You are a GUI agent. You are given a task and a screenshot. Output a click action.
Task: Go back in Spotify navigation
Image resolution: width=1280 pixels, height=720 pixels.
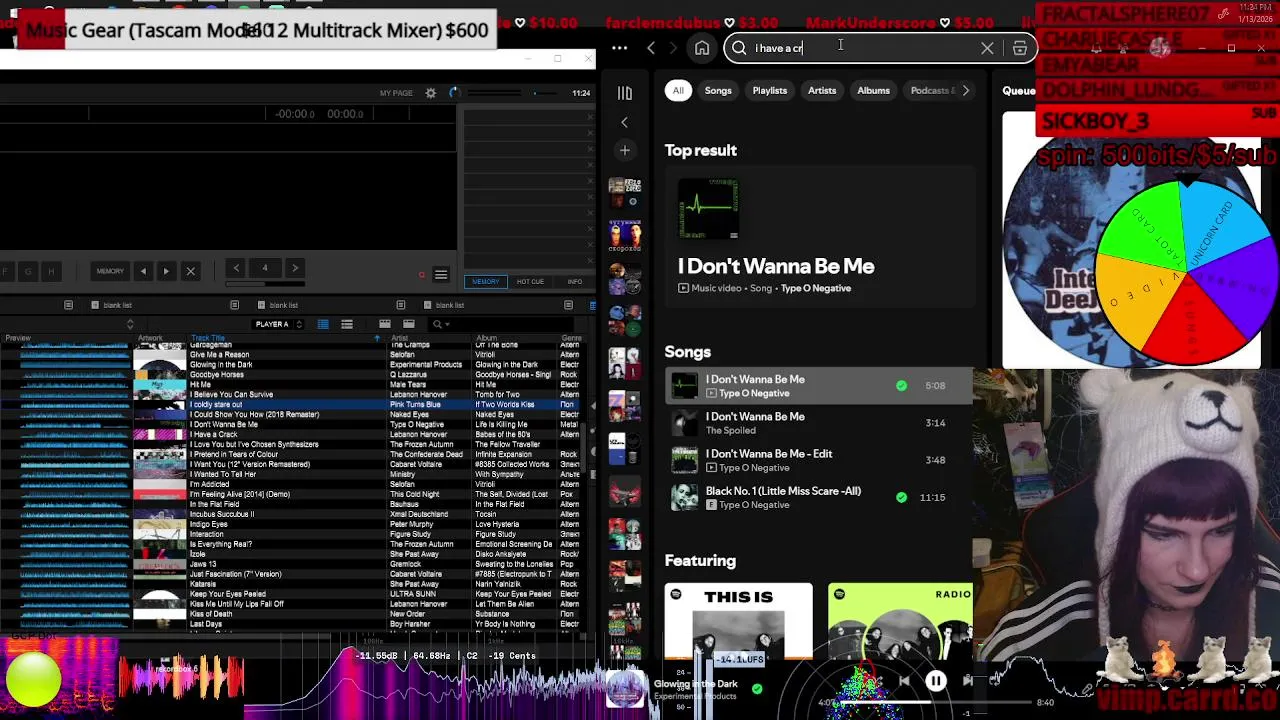(x=651, y=48)
